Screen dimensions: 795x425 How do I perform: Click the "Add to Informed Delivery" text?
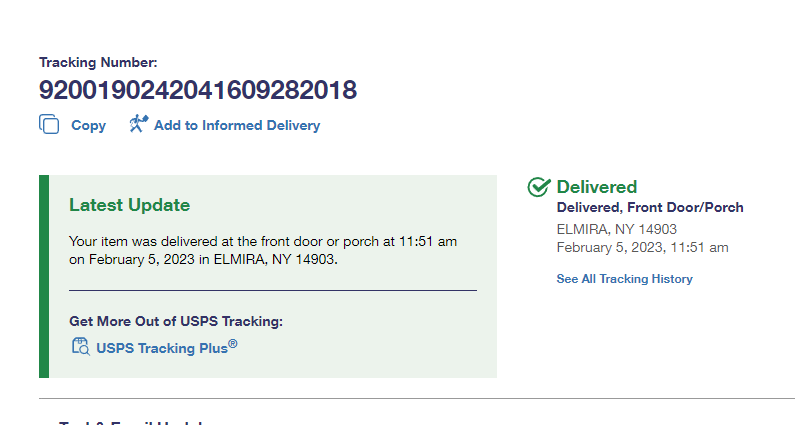tap(237, 125)
